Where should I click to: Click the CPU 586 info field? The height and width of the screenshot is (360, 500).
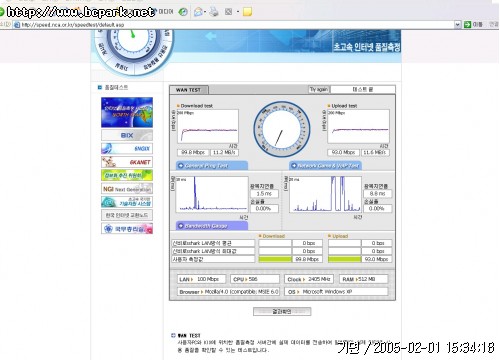click(255, 279)
